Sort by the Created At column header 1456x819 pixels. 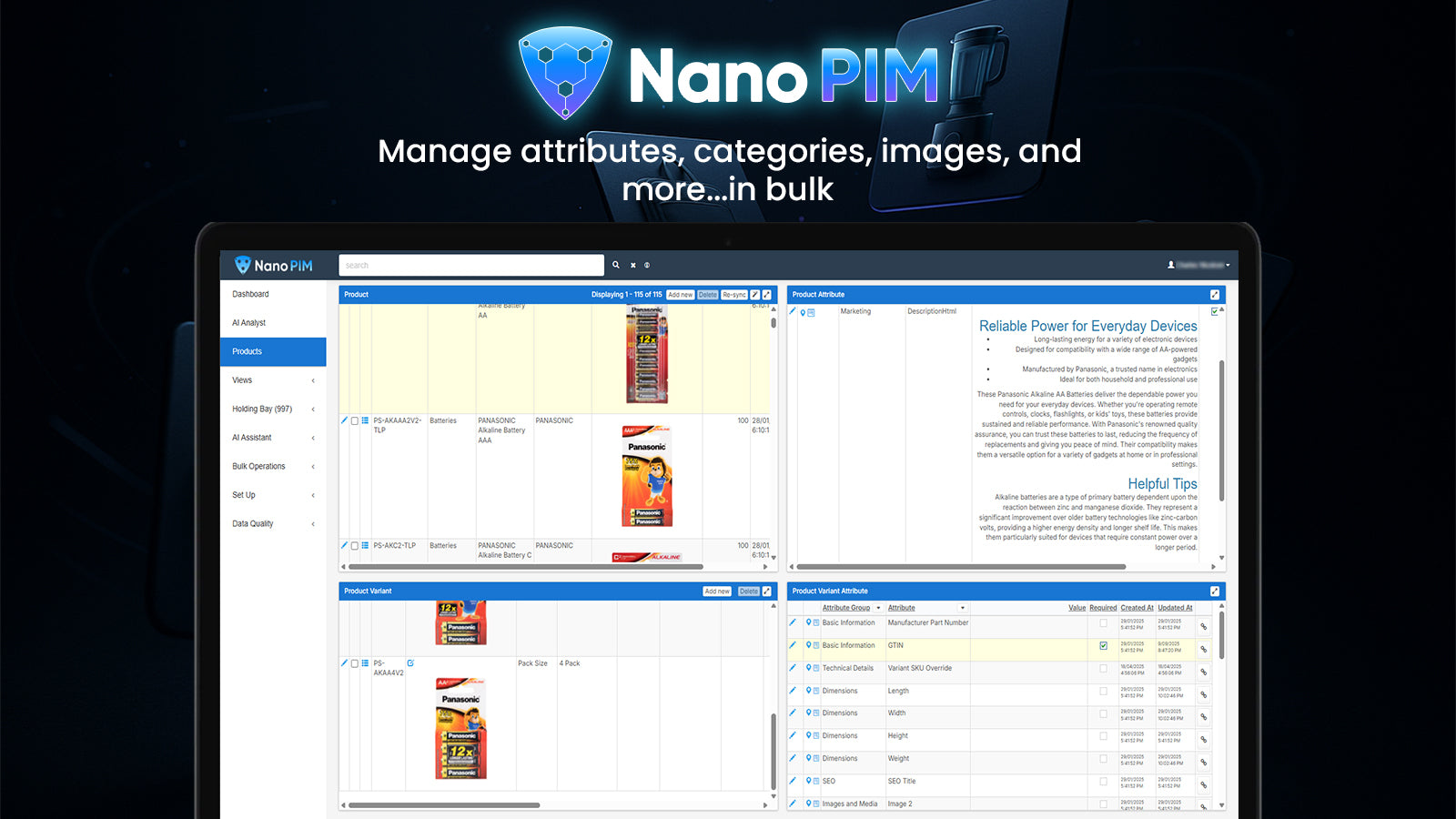[1137, 608]
